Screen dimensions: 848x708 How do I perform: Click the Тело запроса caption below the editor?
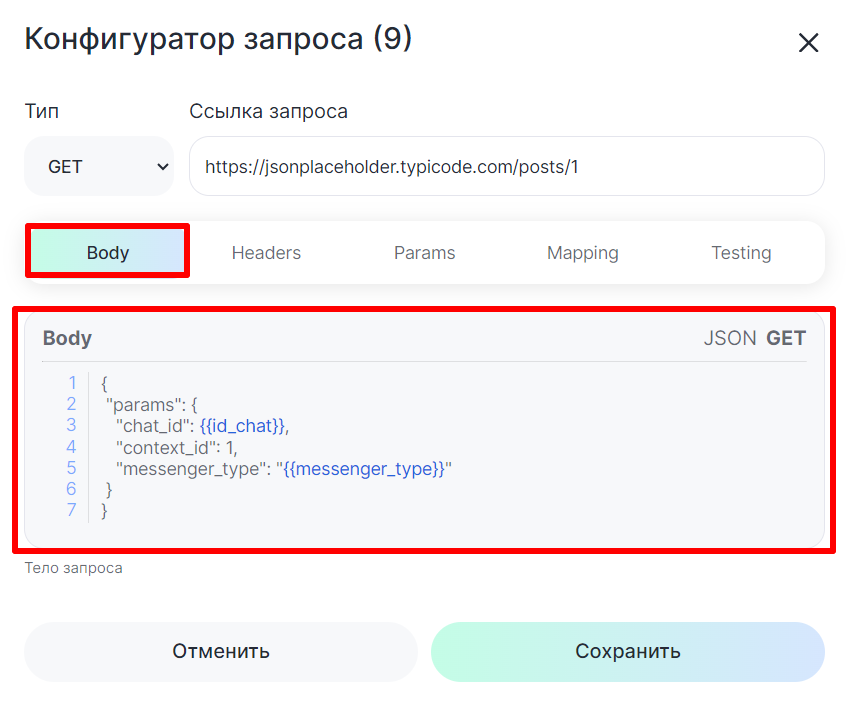(73, 568)
